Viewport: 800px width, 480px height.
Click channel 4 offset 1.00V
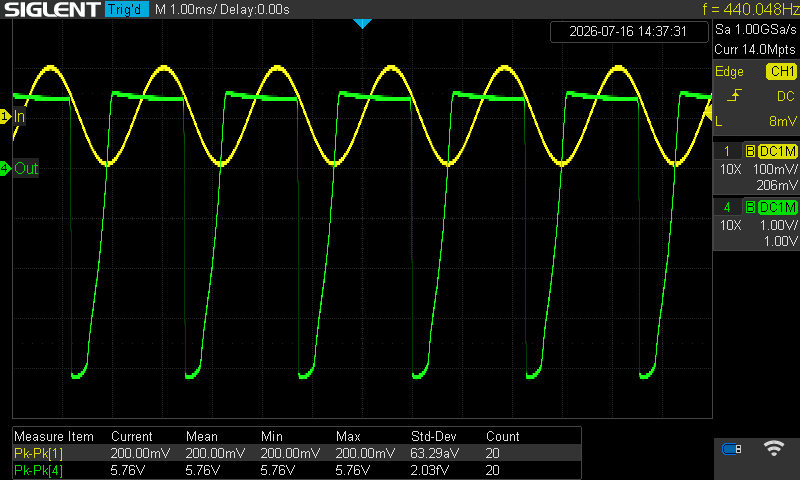click(x=780, y=241)
